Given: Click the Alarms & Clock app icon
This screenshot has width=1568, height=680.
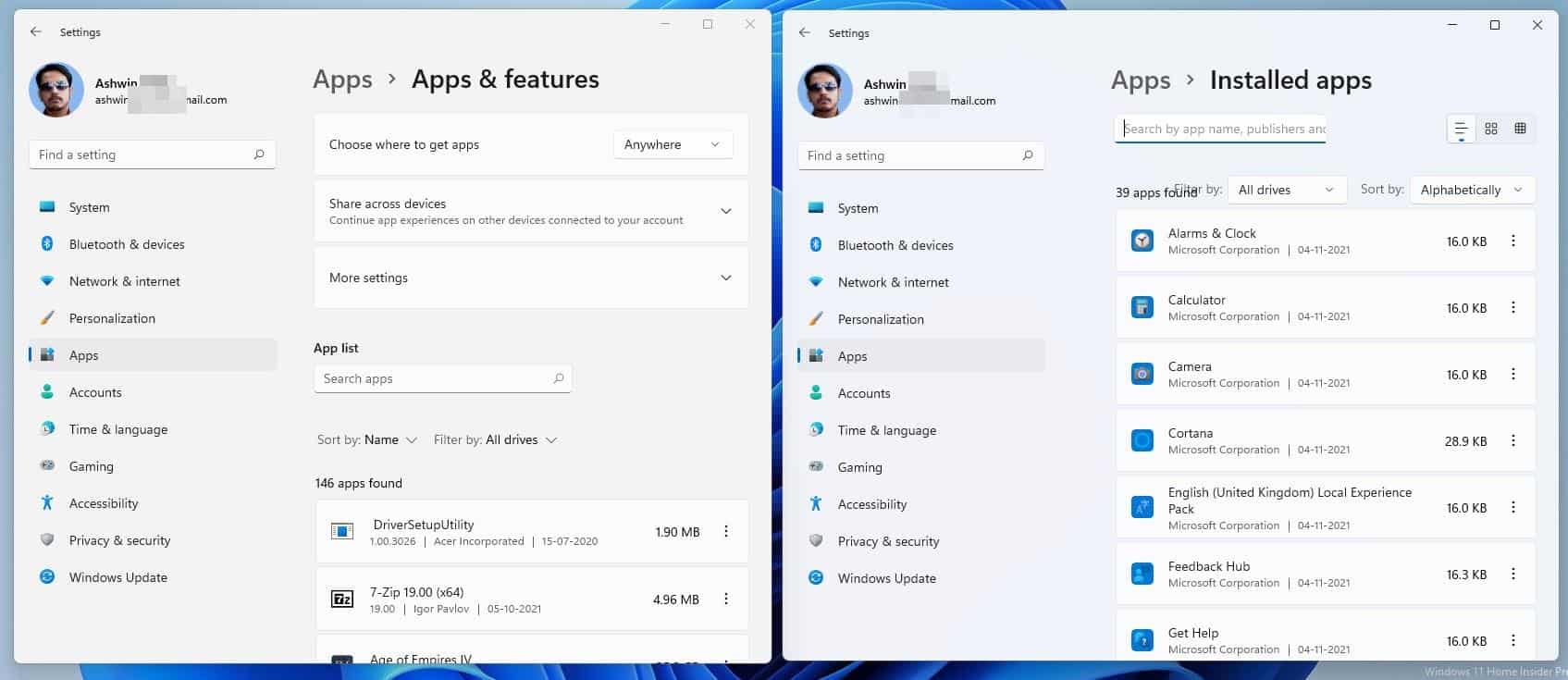Looking at the screenshot, I should 1142,241.
